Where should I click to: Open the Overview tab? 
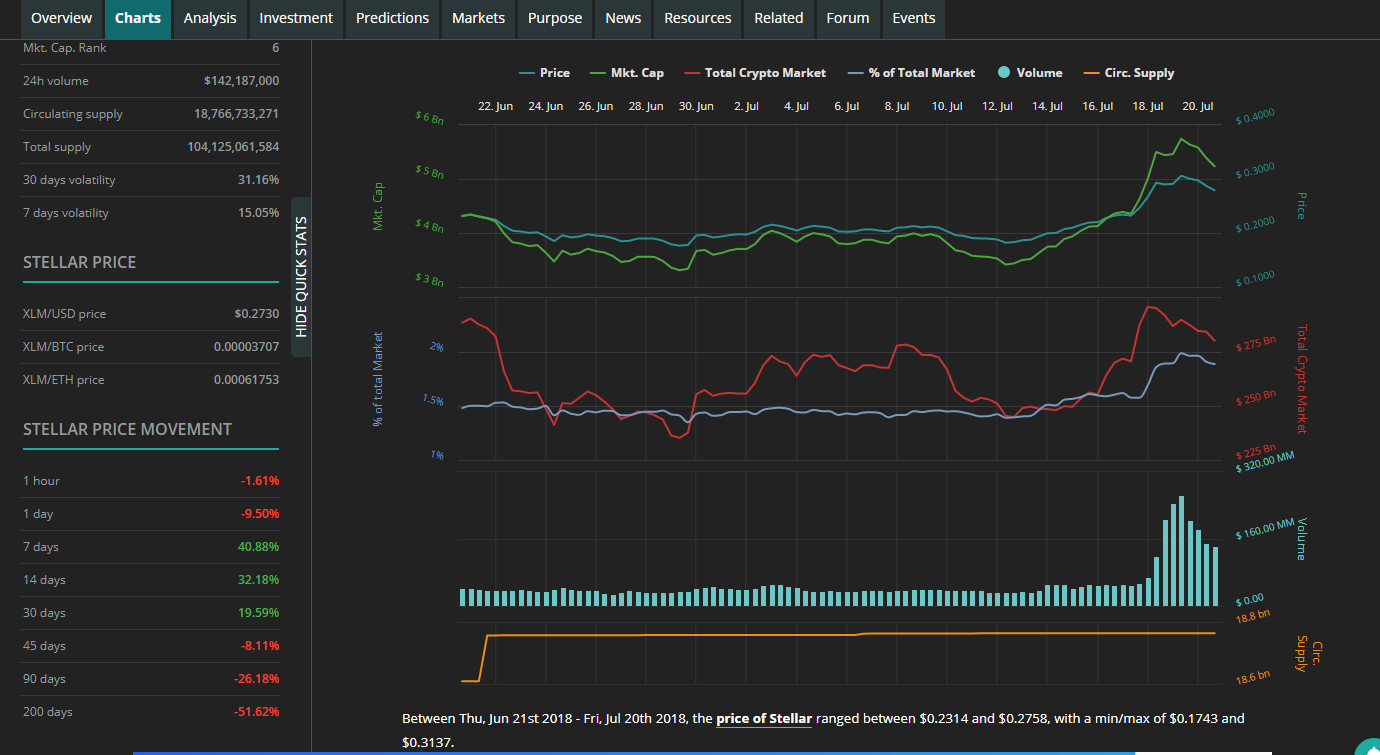(x=61, y=18)
